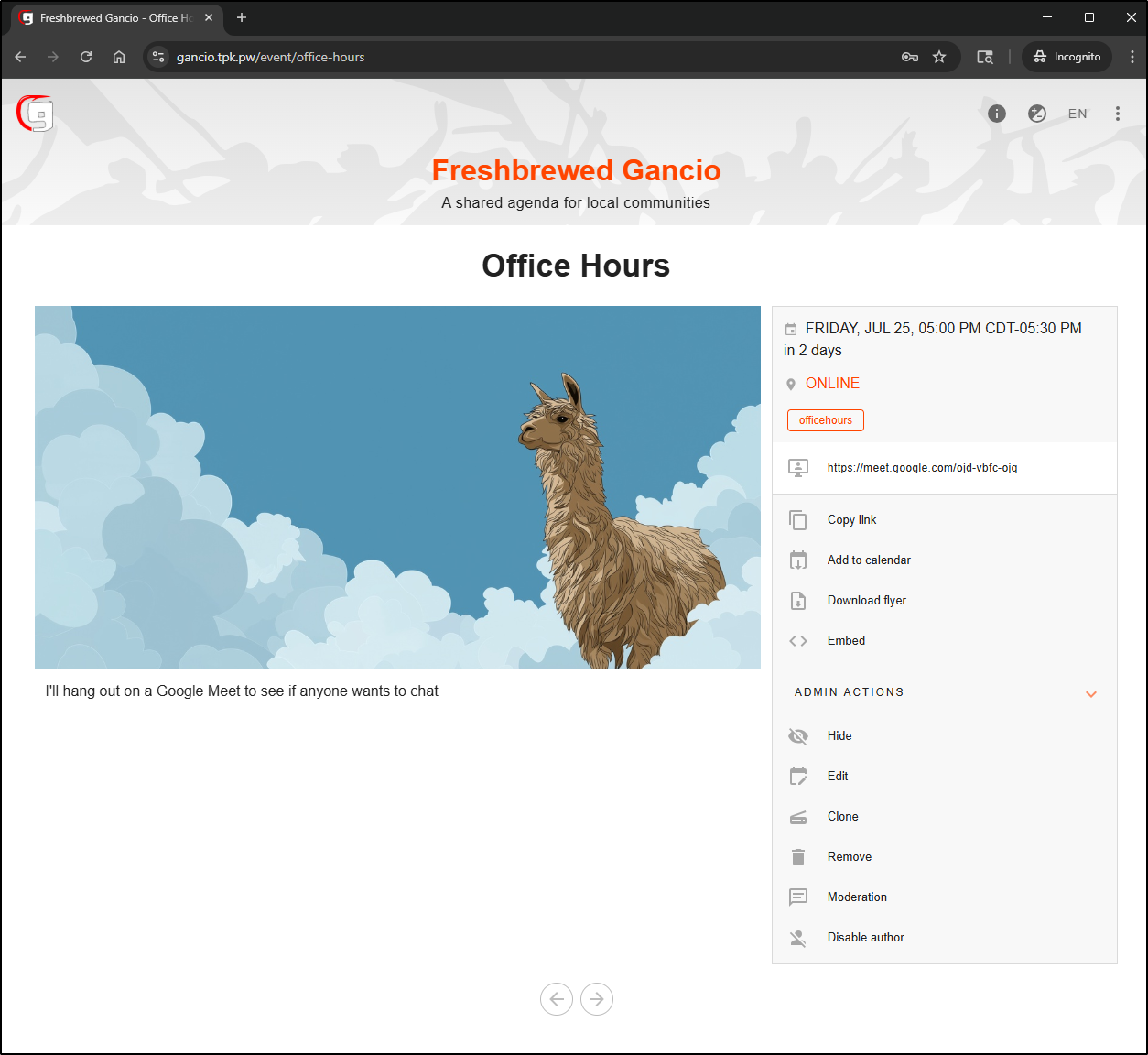Screen dimensions: 1148x1055
Task: Click the browser forward arrow
Action: coord(53,57)
